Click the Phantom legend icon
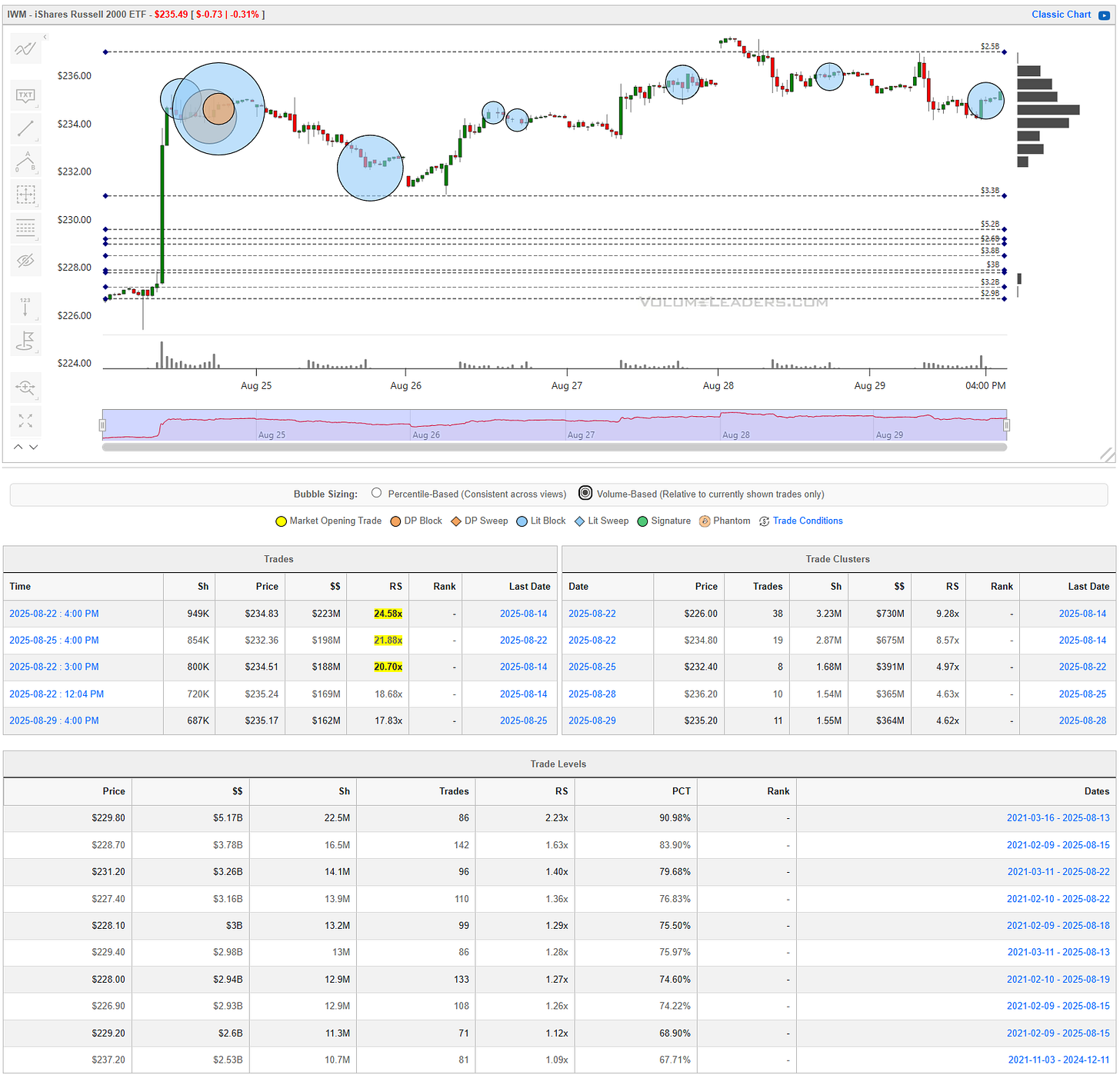1120x1075 pixels. [705, 521]
